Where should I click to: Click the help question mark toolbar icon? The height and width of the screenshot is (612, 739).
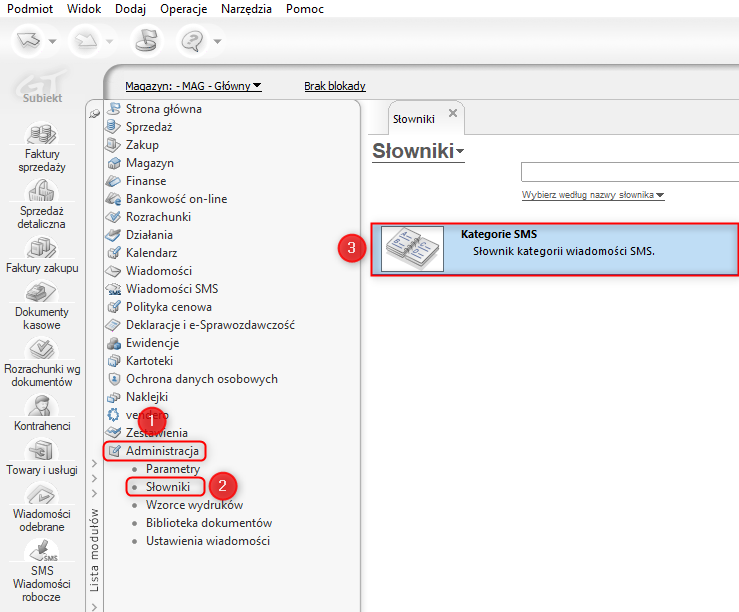coord(192,41)
